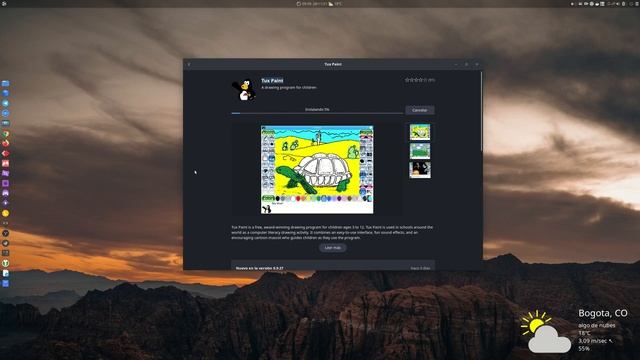
Task: Select the second green landscape thumbnail
Action: pyautogui.click(x=420, y=151)
